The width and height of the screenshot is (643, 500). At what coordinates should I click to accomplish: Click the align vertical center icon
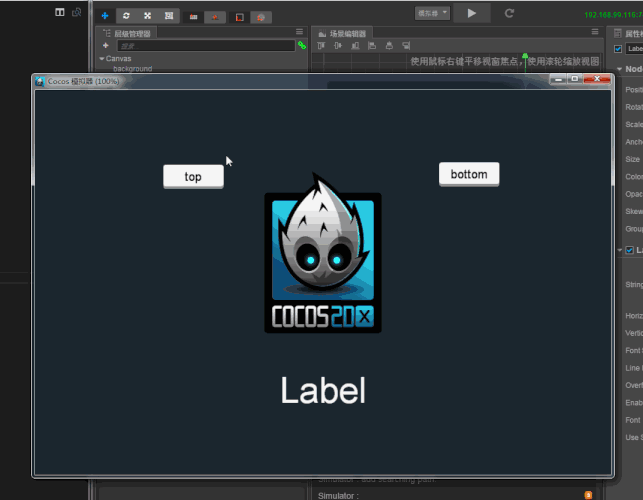coord(338,46)
